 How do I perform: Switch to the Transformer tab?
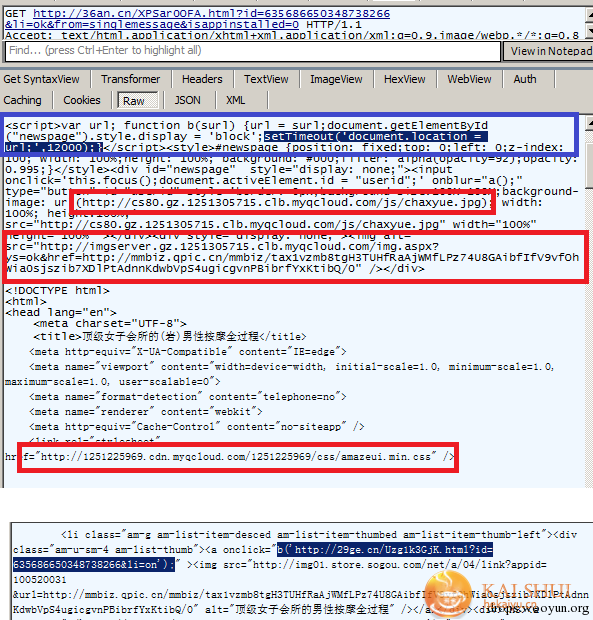[x=130, y=79]
